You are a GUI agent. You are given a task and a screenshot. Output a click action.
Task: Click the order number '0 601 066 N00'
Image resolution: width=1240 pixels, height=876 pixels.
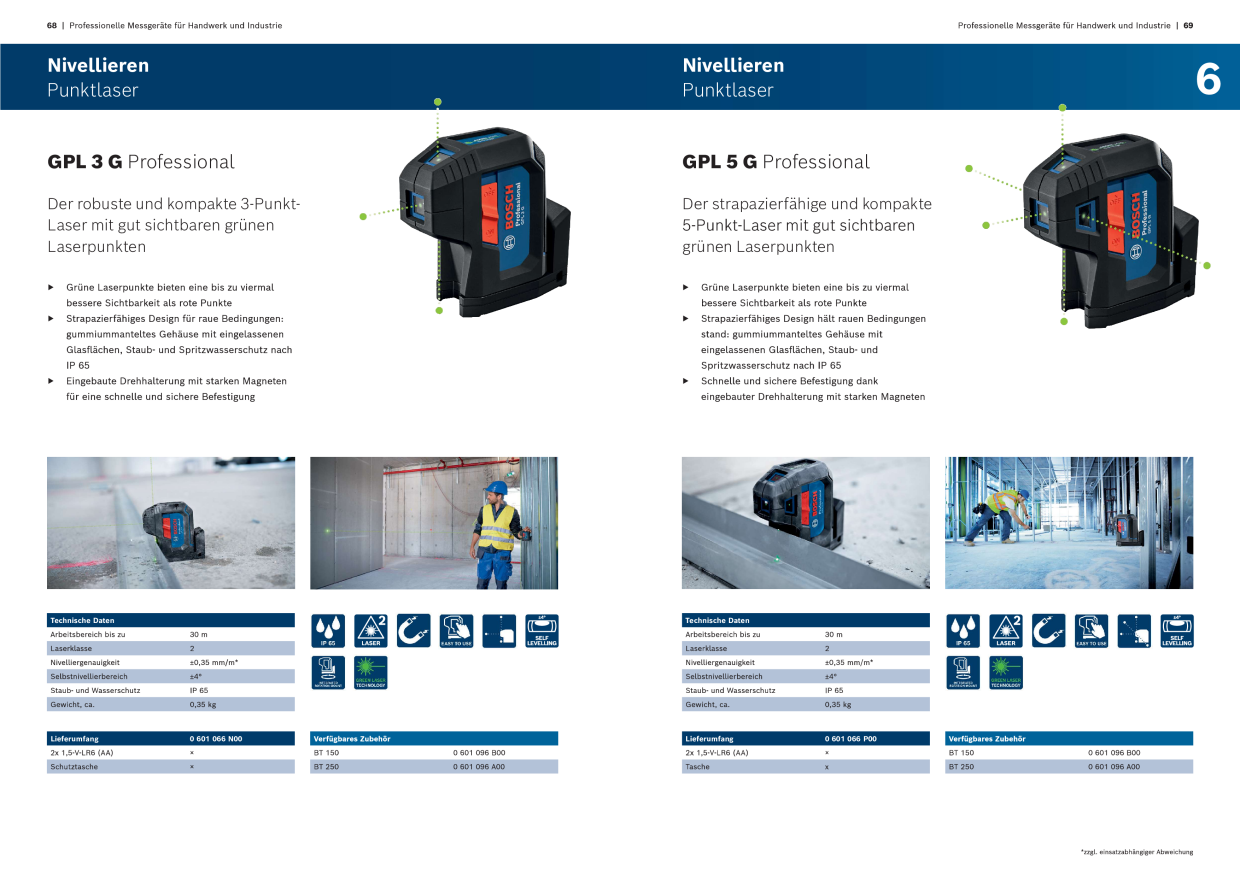point(216,739)
